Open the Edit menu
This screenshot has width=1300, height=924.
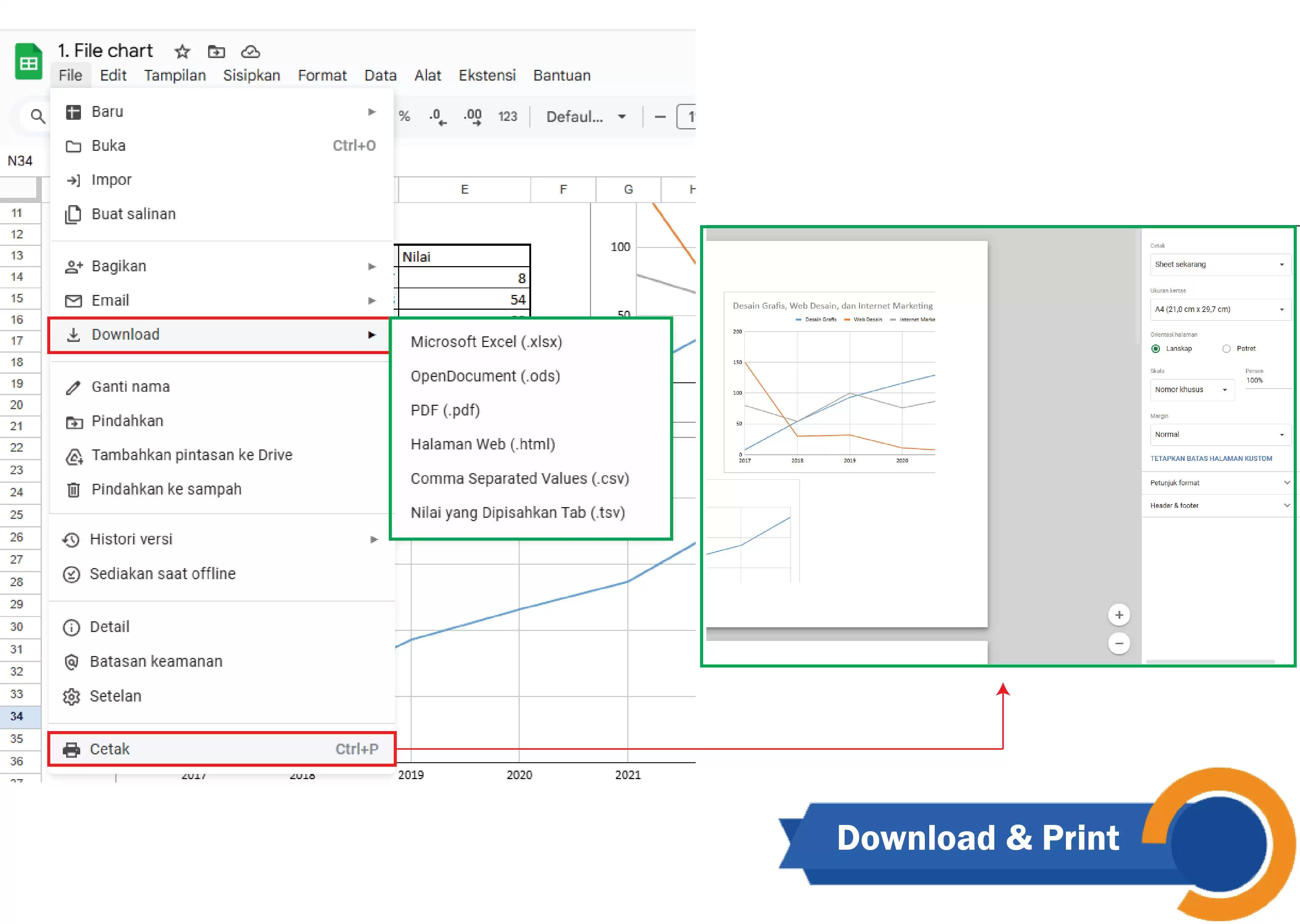113,75
